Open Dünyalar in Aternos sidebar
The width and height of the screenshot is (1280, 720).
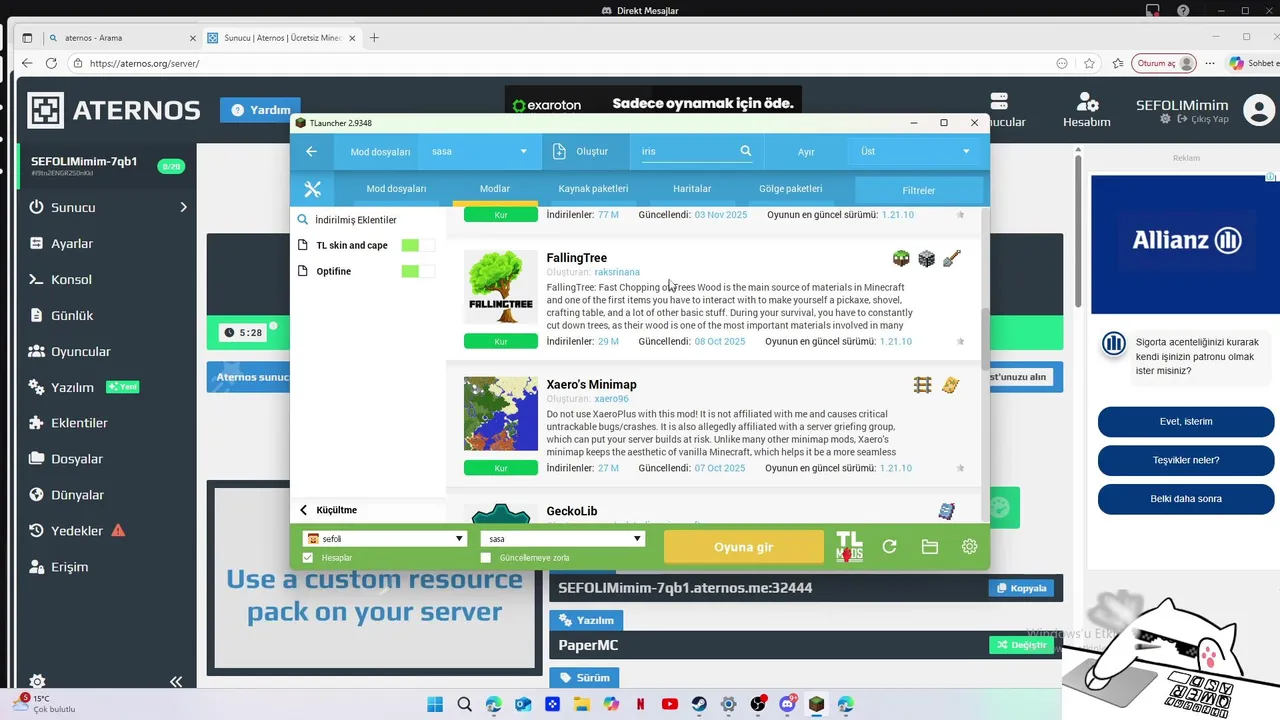77,495
